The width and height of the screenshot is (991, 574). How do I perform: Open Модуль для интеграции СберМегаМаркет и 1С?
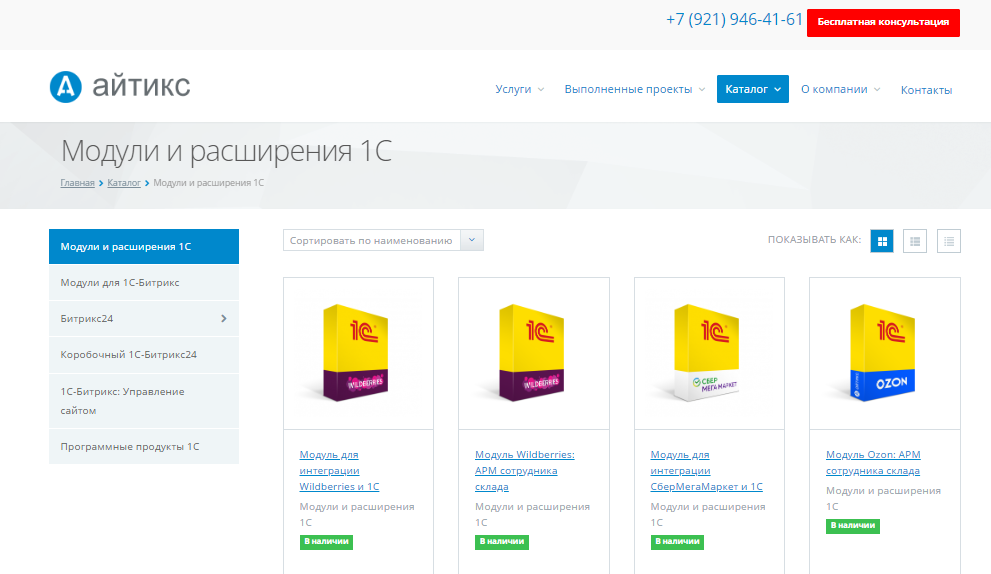click(707, 470)
